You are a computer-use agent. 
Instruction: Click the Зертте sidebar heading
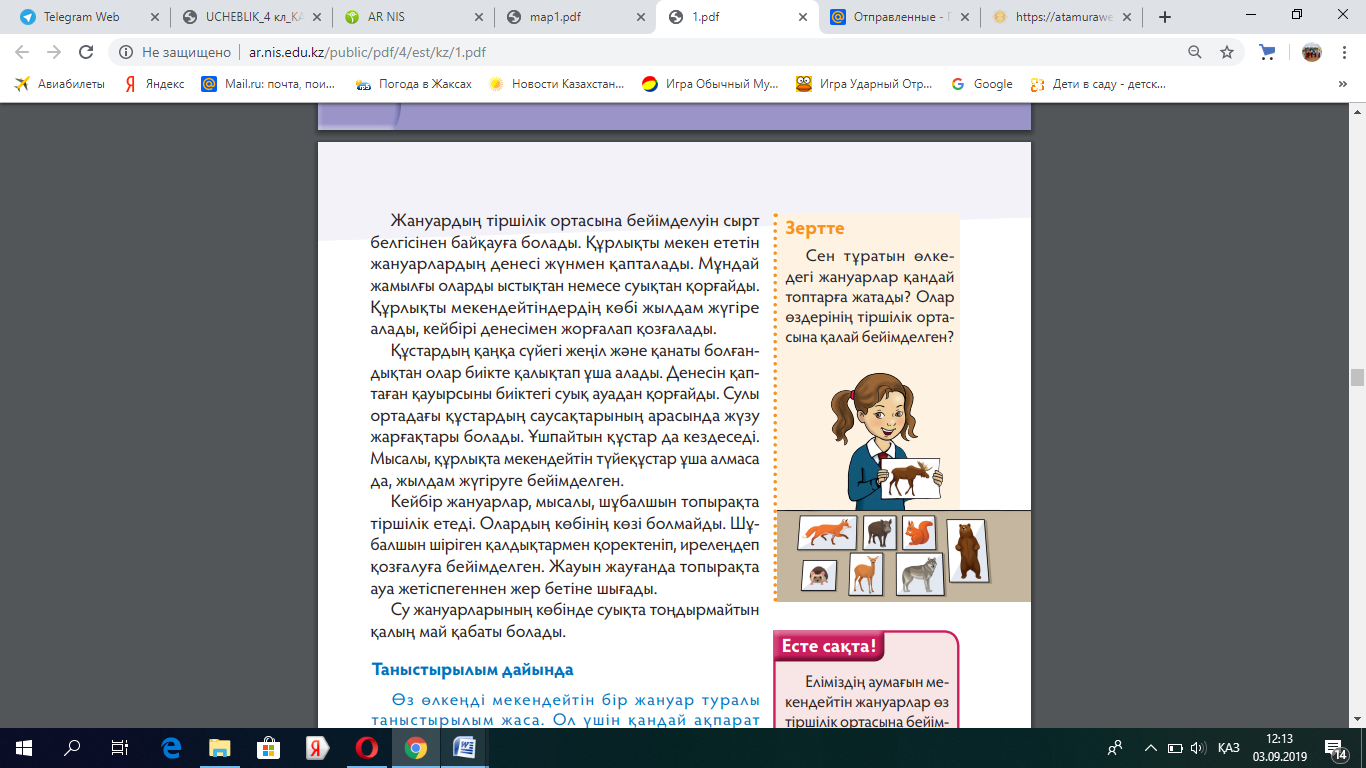click(815, 228)
